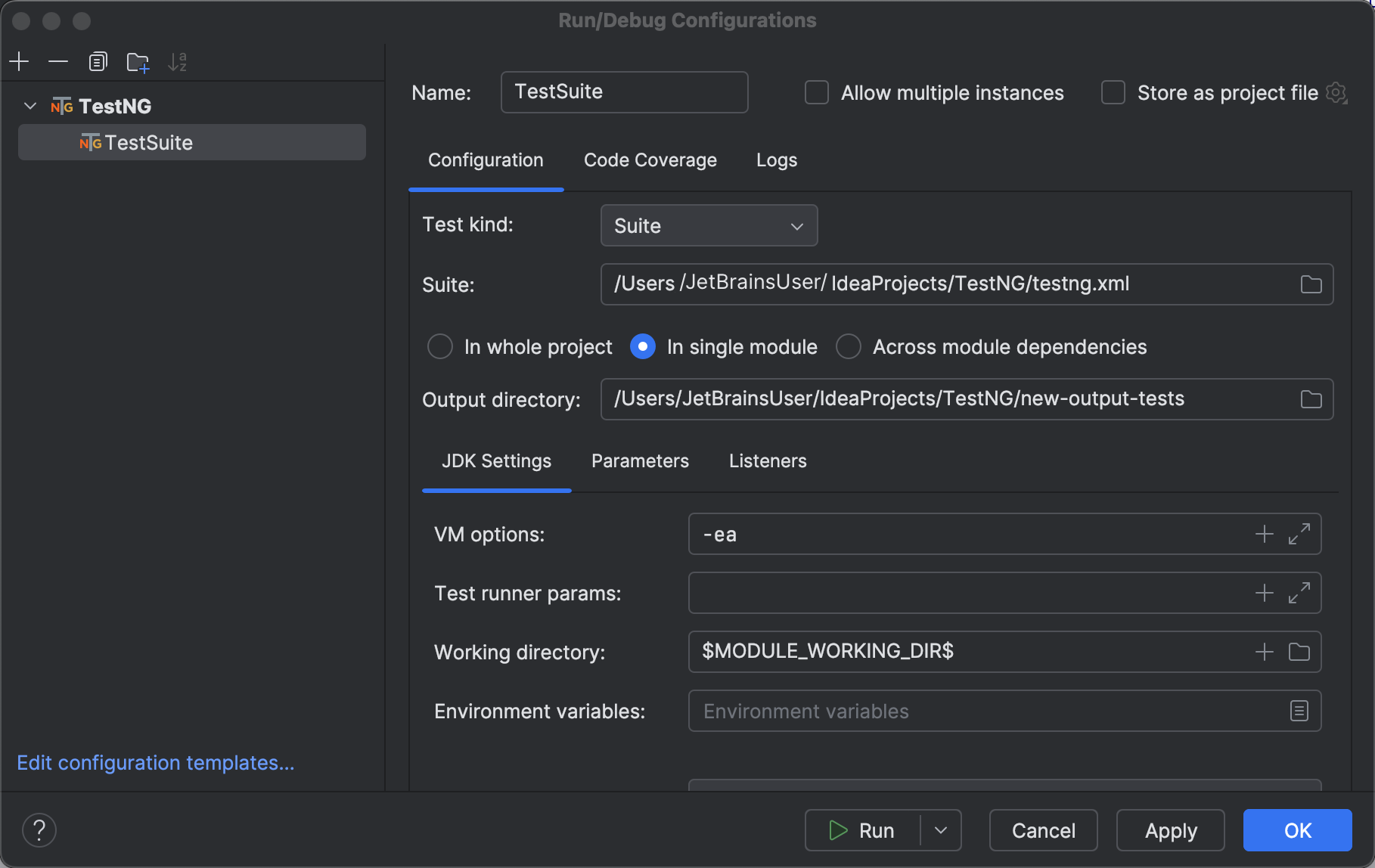The image size is (1375, 868).
Task: Check Store as project file
Action: click(1113, 92)
